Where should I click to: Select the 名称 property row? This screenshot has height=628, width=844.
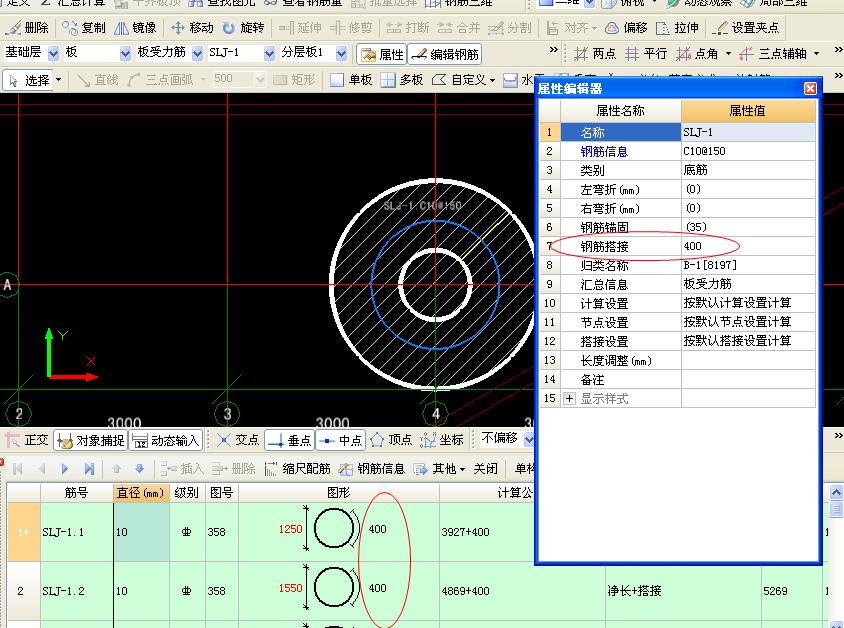pyautogui.click(x=678, y=132)
